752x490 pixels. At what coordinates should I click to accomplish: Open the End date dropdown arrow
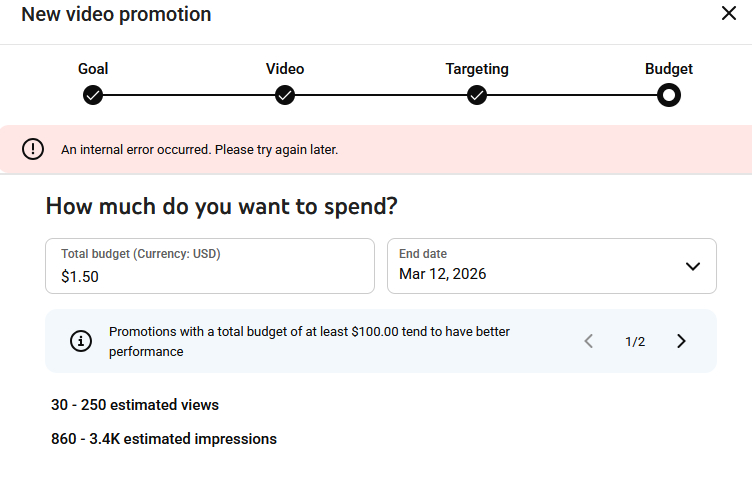(x=692, y=266)
